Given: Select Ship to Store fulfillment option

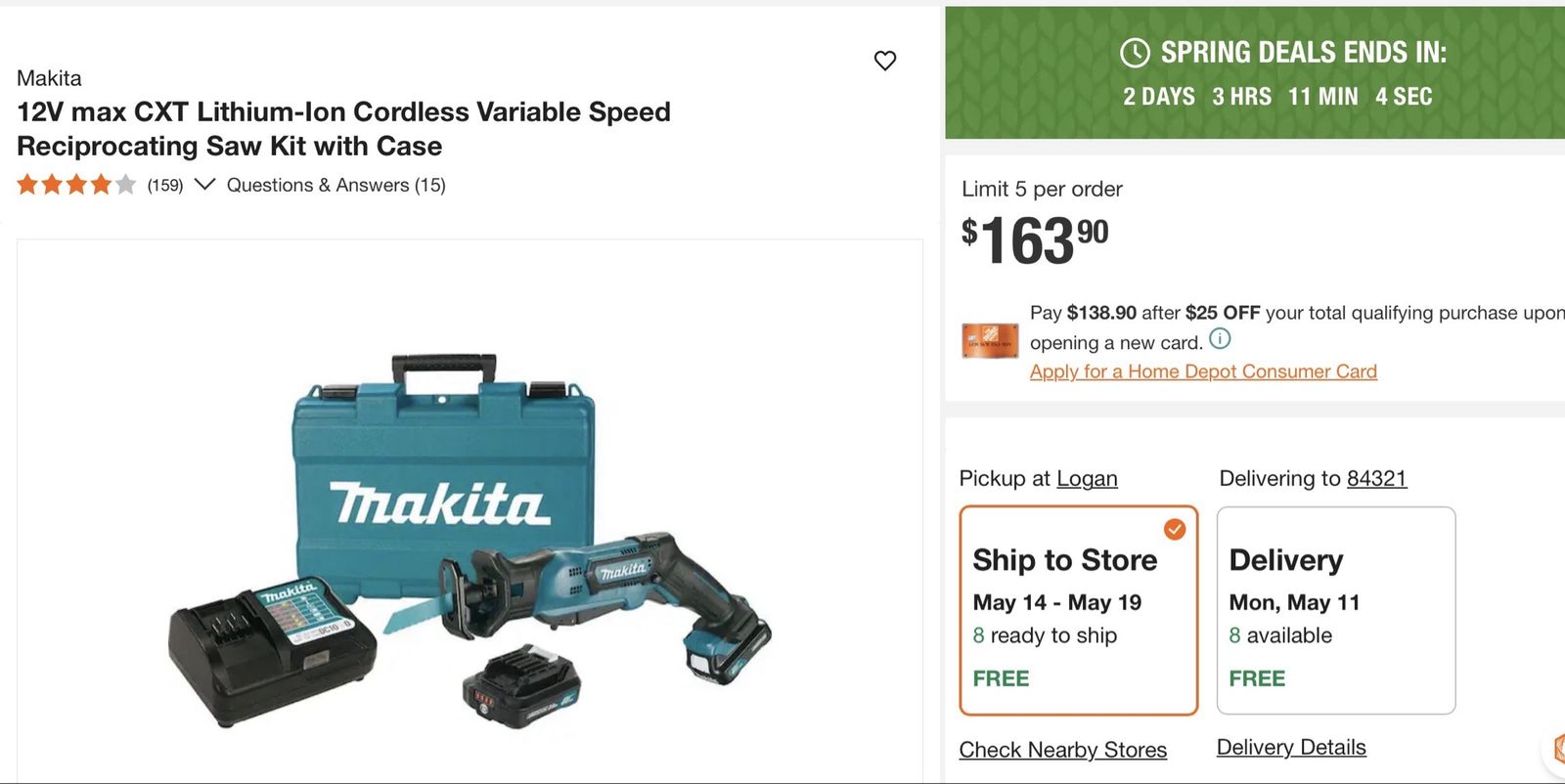Looking at the screenshot, I should (1079, 611).
